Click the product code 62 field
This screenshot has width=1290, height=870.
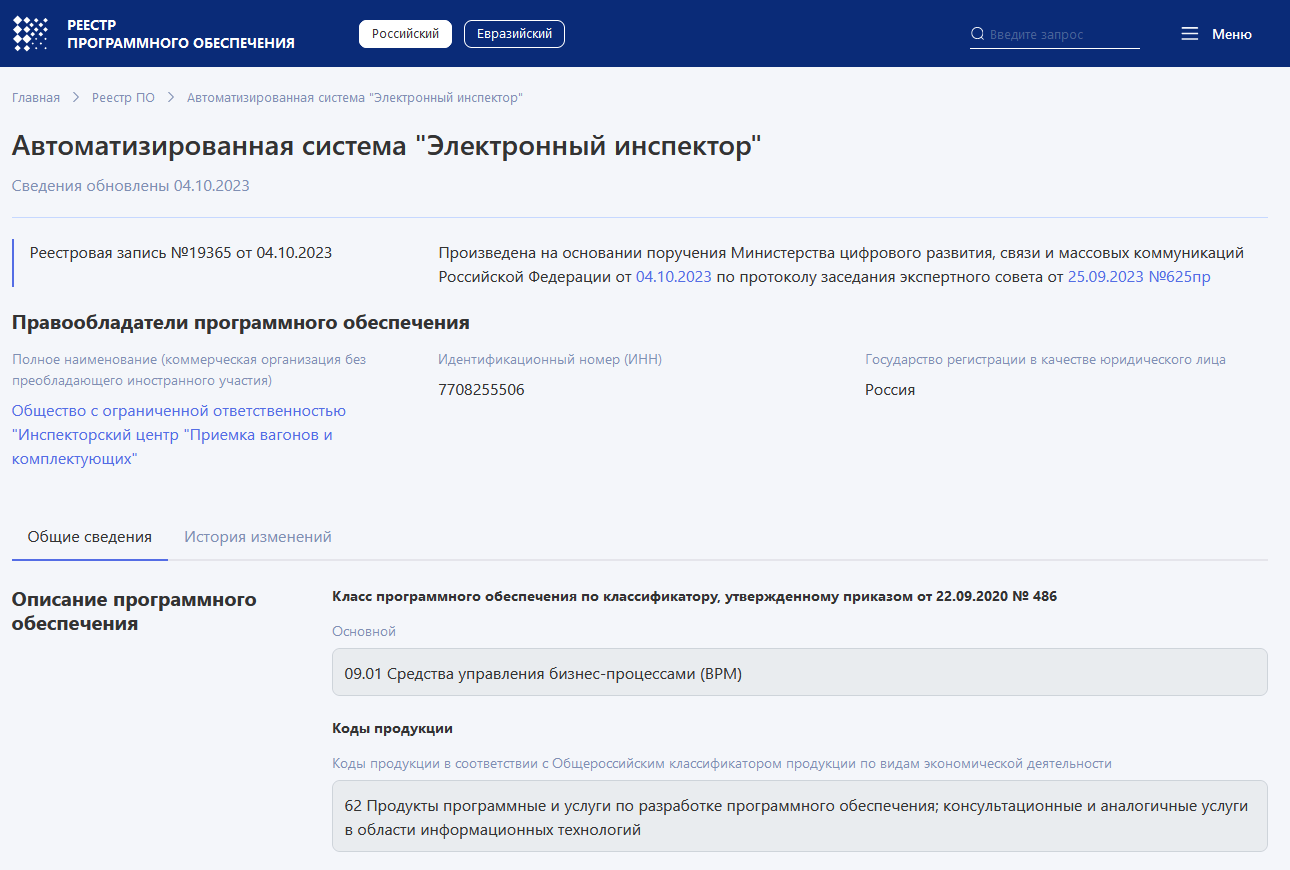(x=799, y=817)
